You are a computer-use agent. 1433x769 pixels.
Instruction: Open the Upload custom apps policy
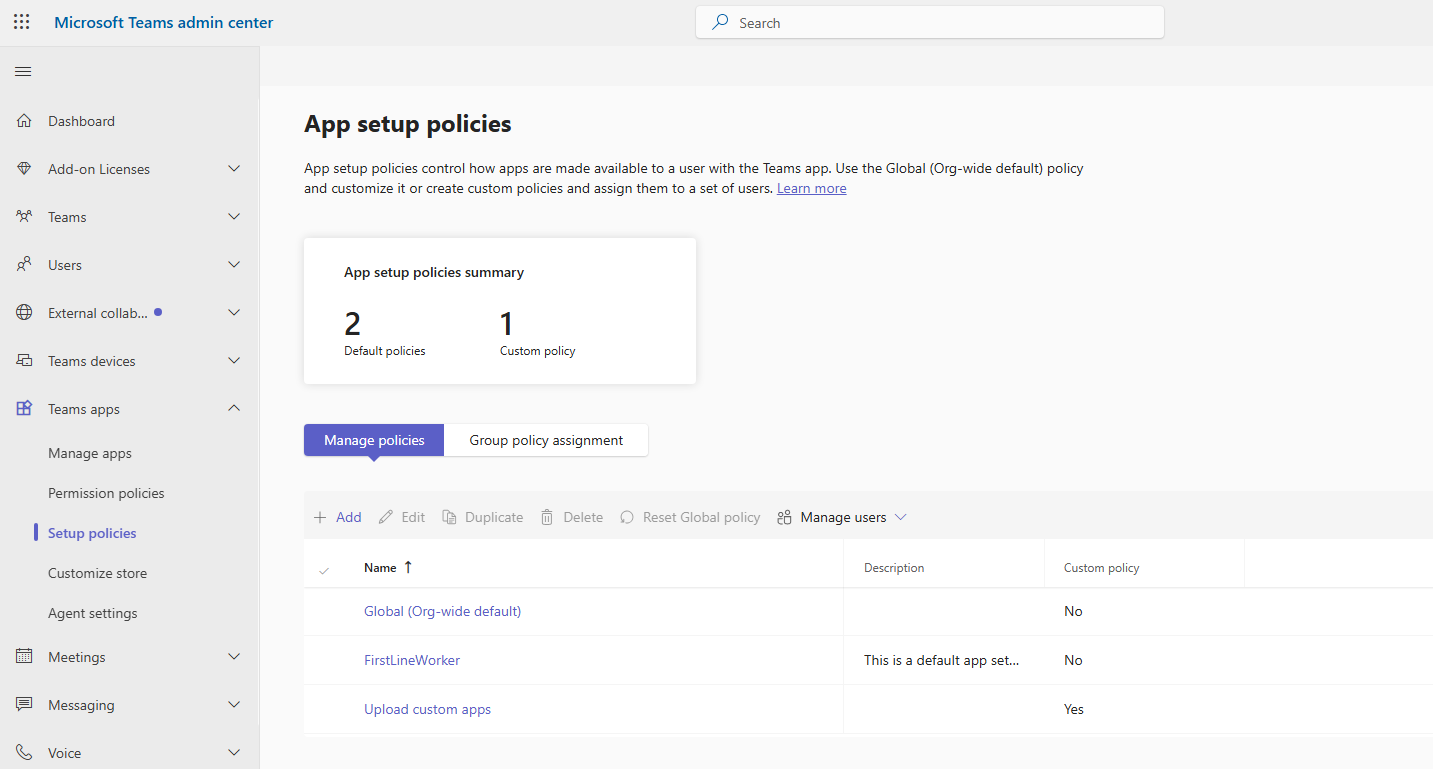tap(427, 709)
